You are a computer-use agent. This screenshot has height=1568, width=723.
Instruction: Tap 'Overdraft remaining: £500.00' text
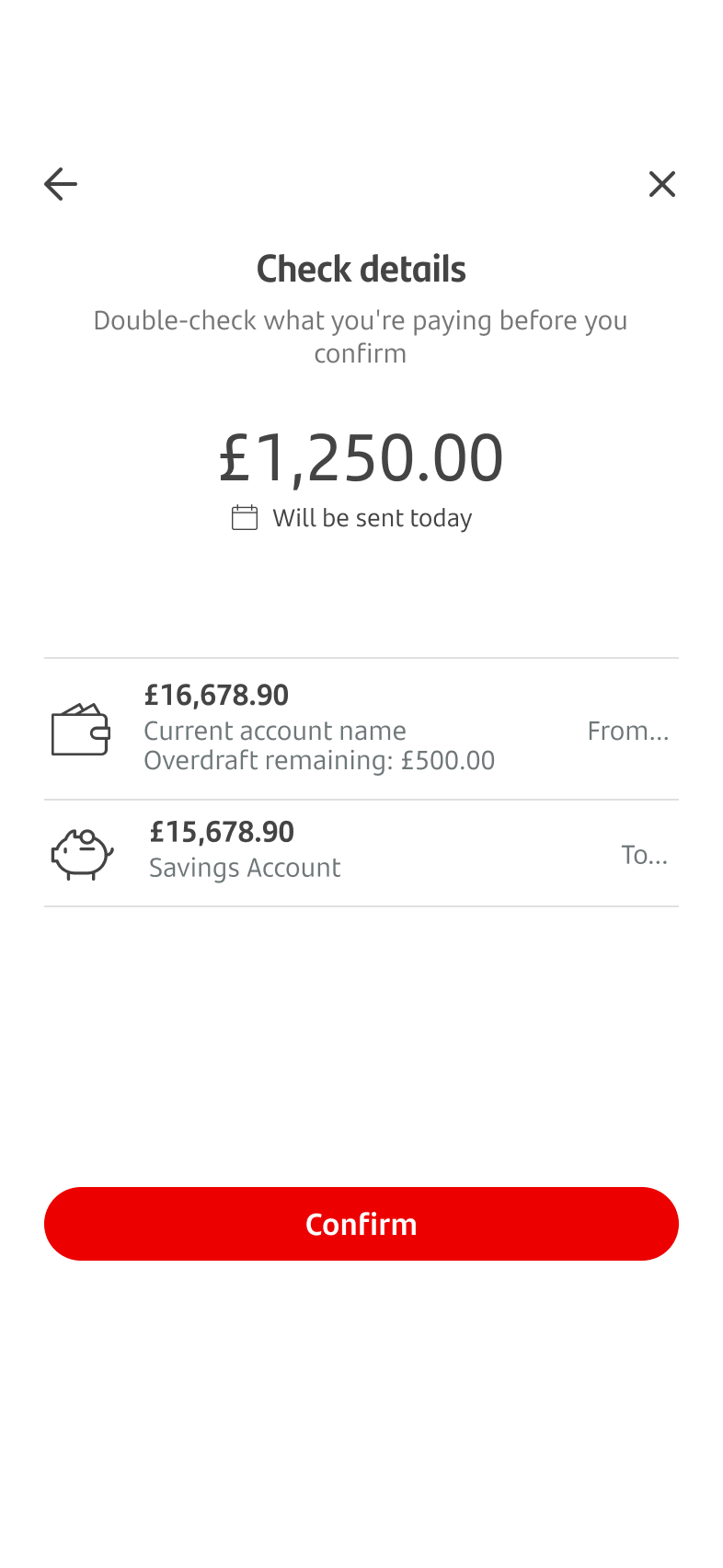pyautogui.click(x=319, y=760)
